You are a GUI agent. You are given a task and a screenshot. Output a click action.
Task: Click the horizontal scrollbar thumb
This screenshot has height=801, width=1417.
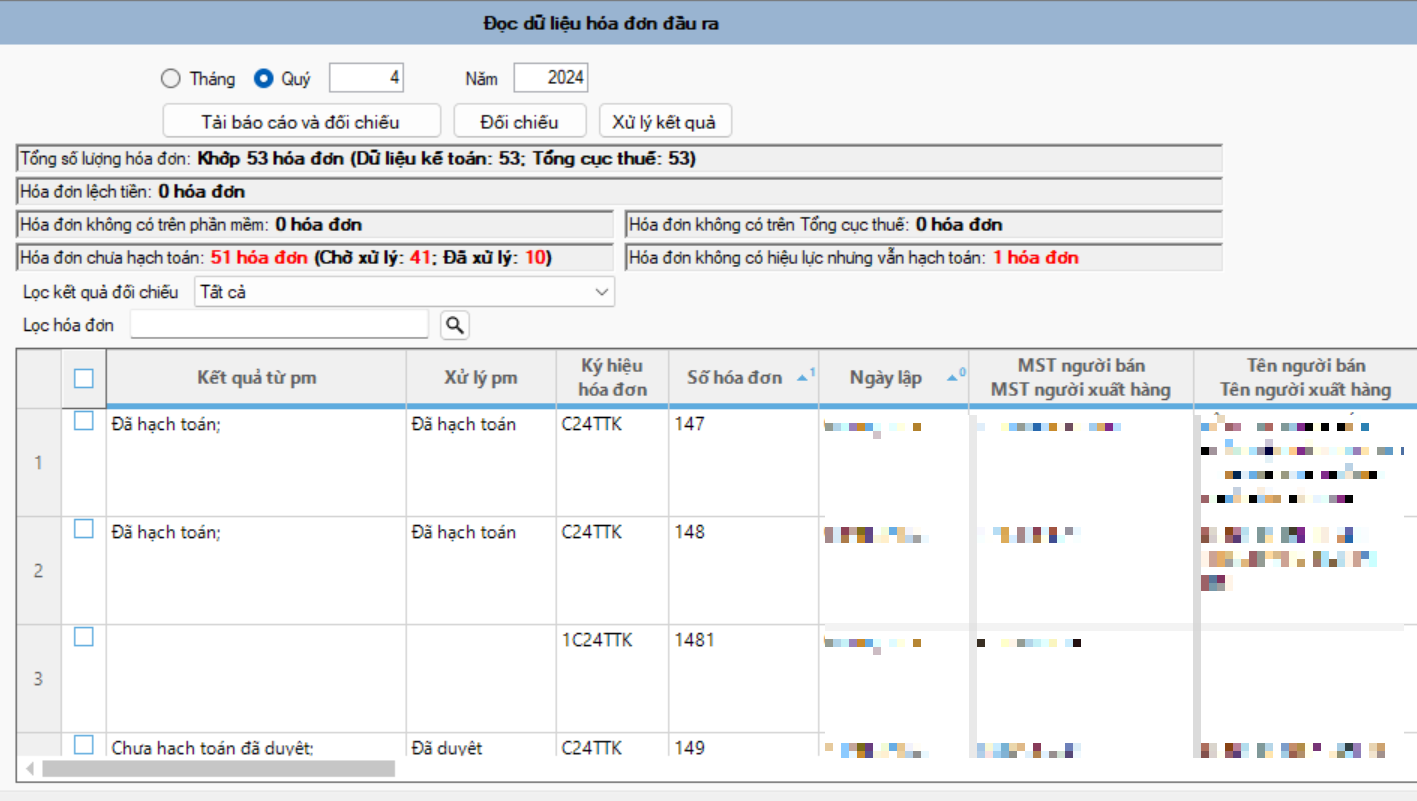click(218, 769)
